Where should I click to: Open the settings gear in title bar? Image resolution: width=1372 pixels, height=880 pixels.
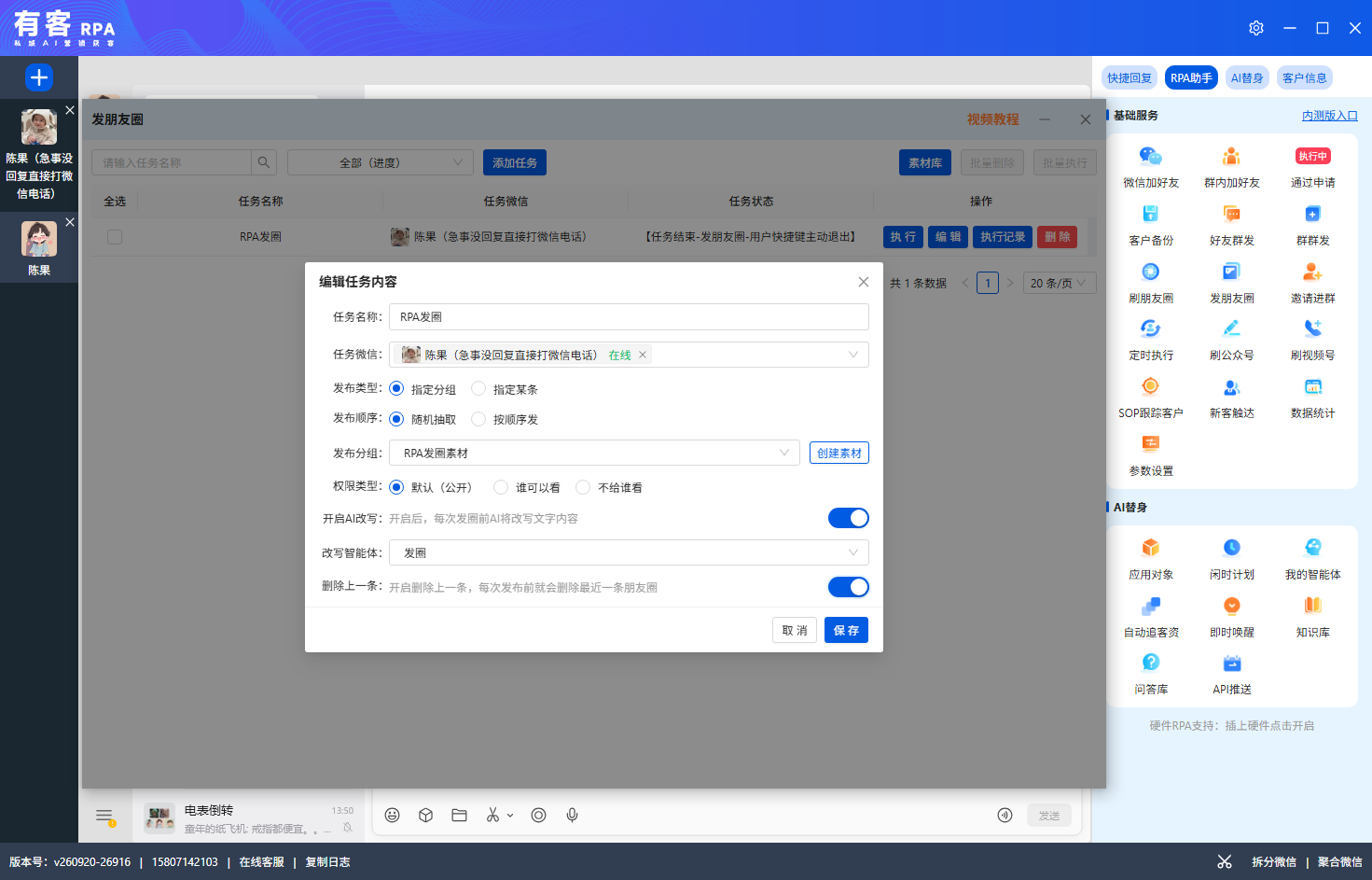pos(1256,28)
